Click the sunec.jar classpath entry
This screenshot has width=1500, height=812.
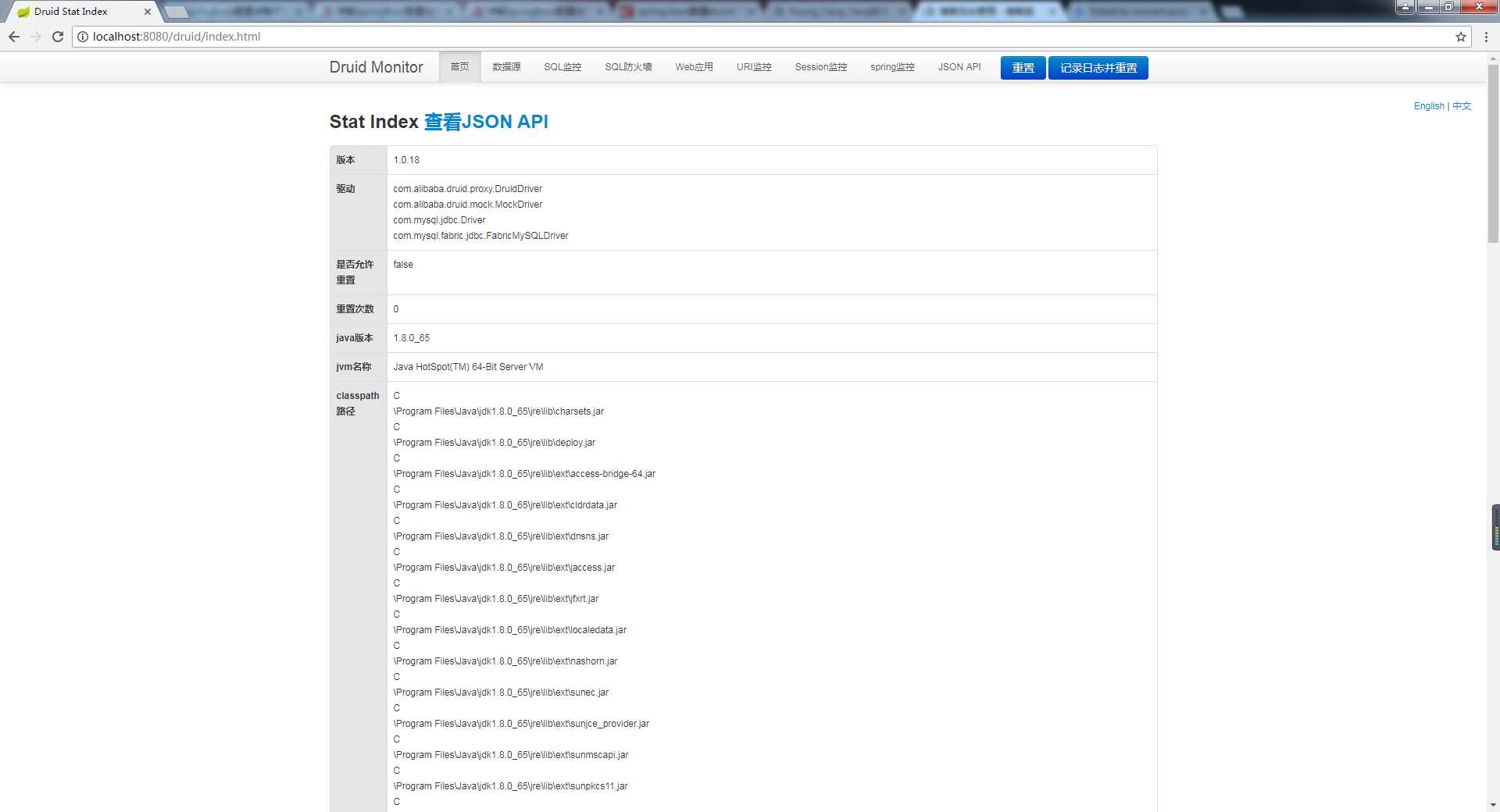(501, 693)
